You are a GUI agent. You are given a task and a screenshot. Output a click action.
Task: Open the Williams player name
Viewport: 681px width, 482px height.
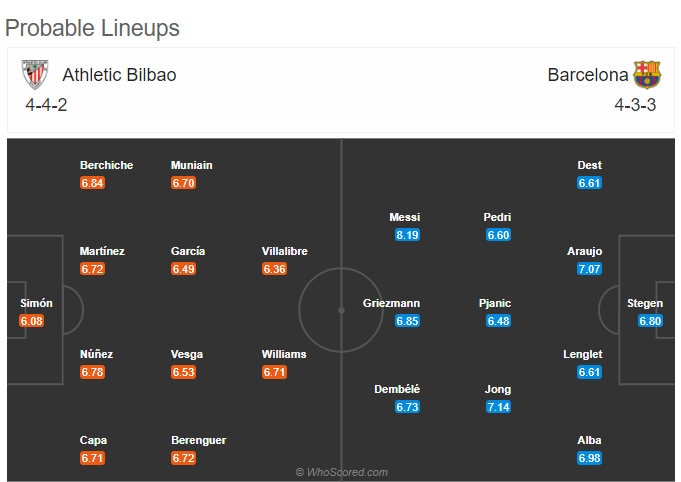click(x=284, y=354)
